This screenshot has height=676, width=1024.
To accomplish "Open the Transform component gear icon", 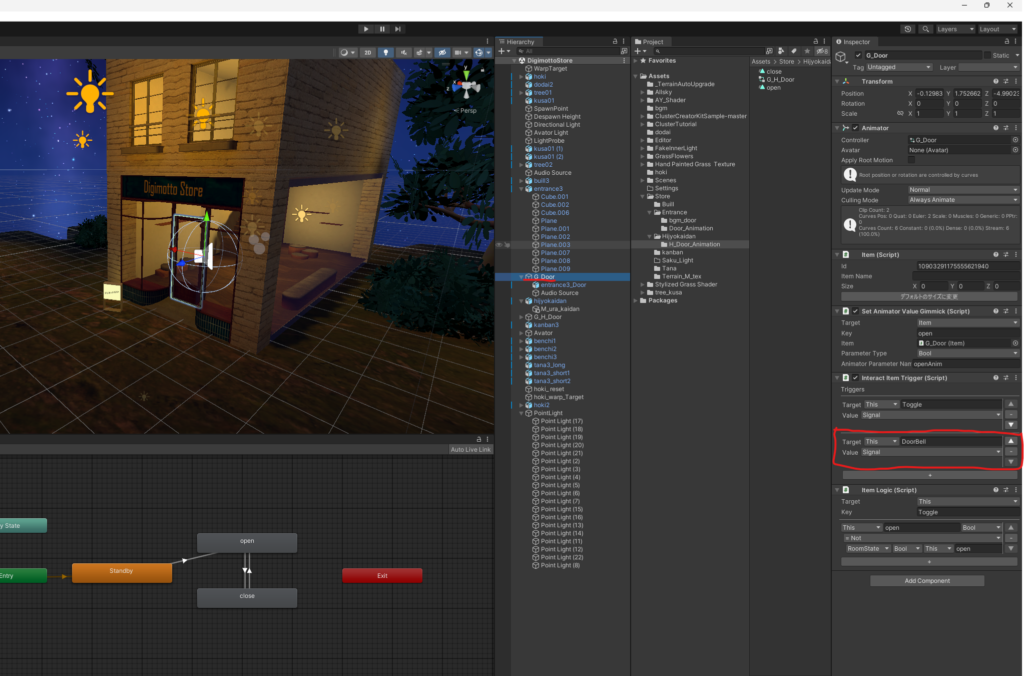I will point(1013,81).
